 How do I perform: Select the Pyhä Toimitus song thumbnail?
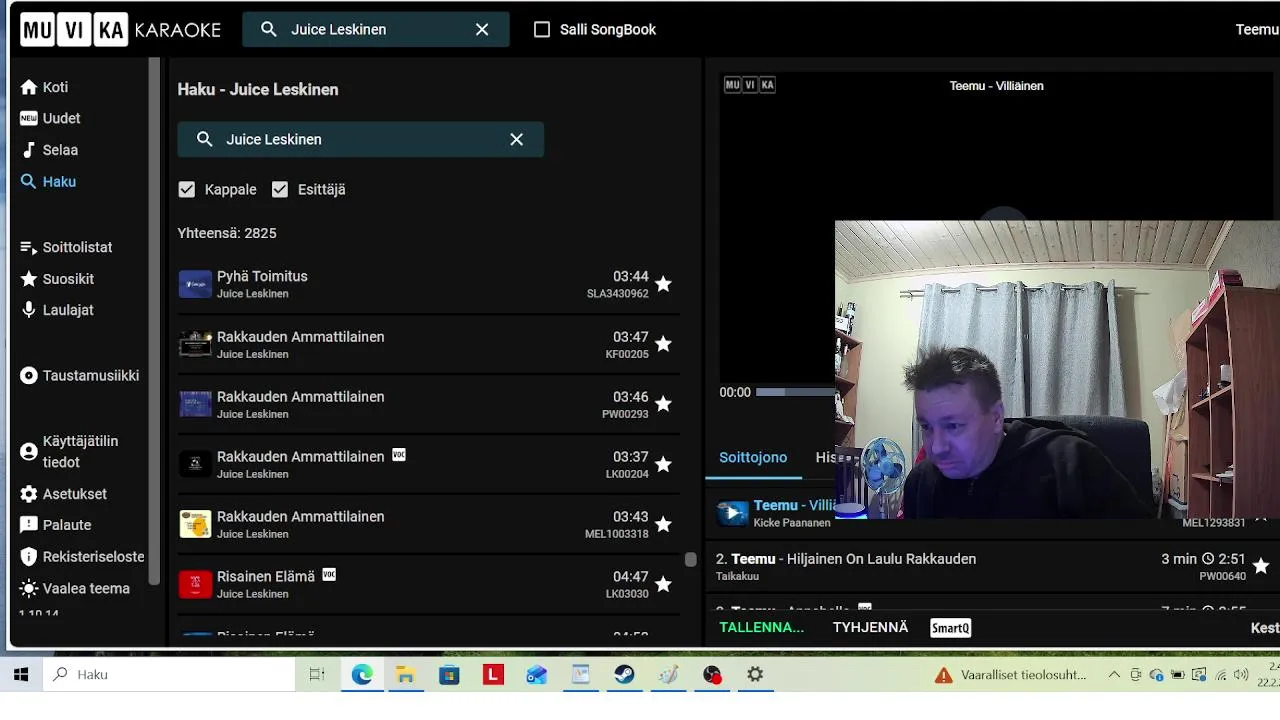tap(195, 284)
